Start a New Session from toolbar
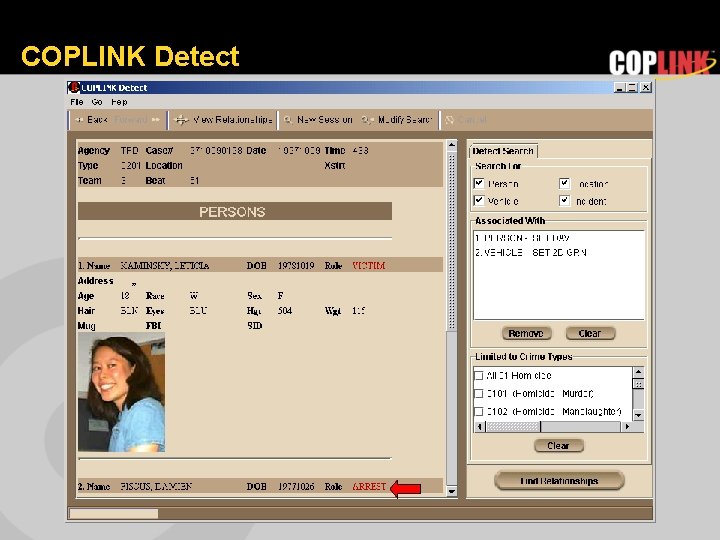 coord(318,120)
